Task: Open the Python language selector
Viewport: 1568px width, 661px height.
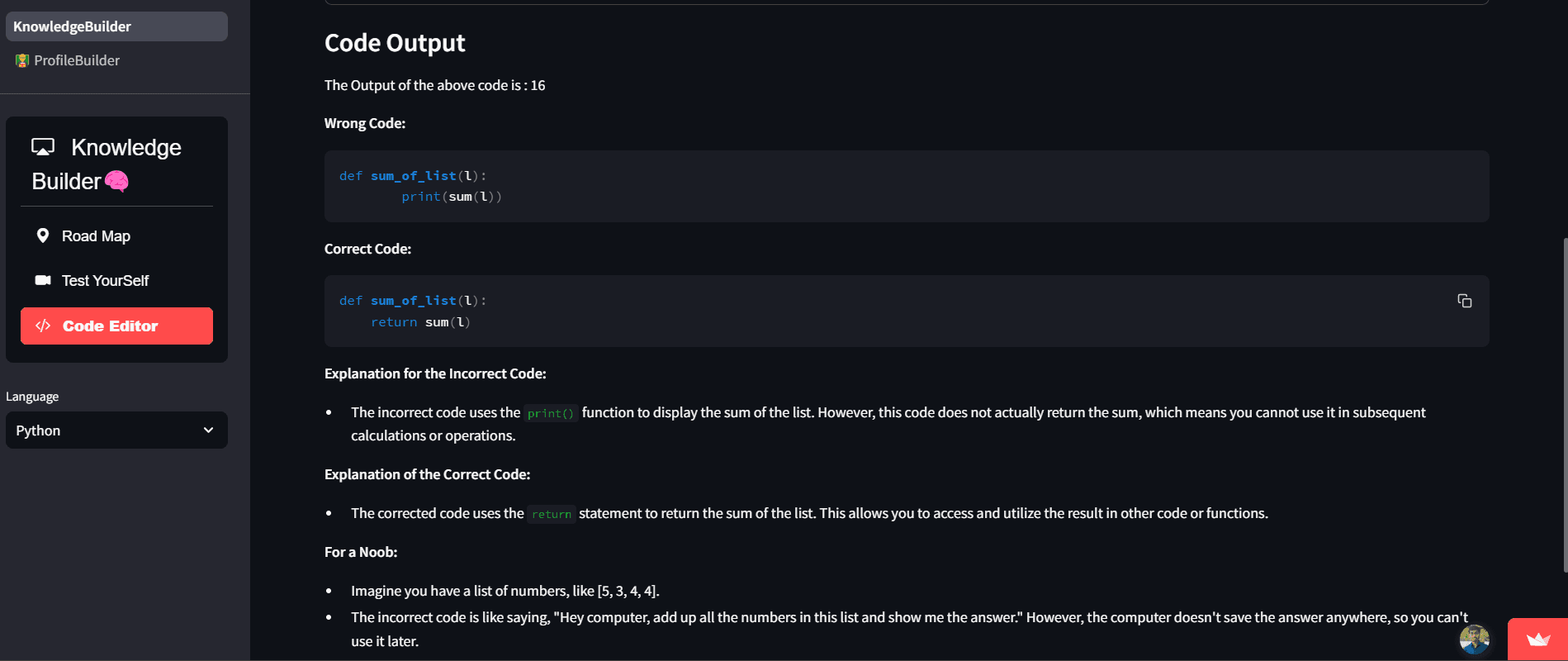Action: click(x=116, y=430)
